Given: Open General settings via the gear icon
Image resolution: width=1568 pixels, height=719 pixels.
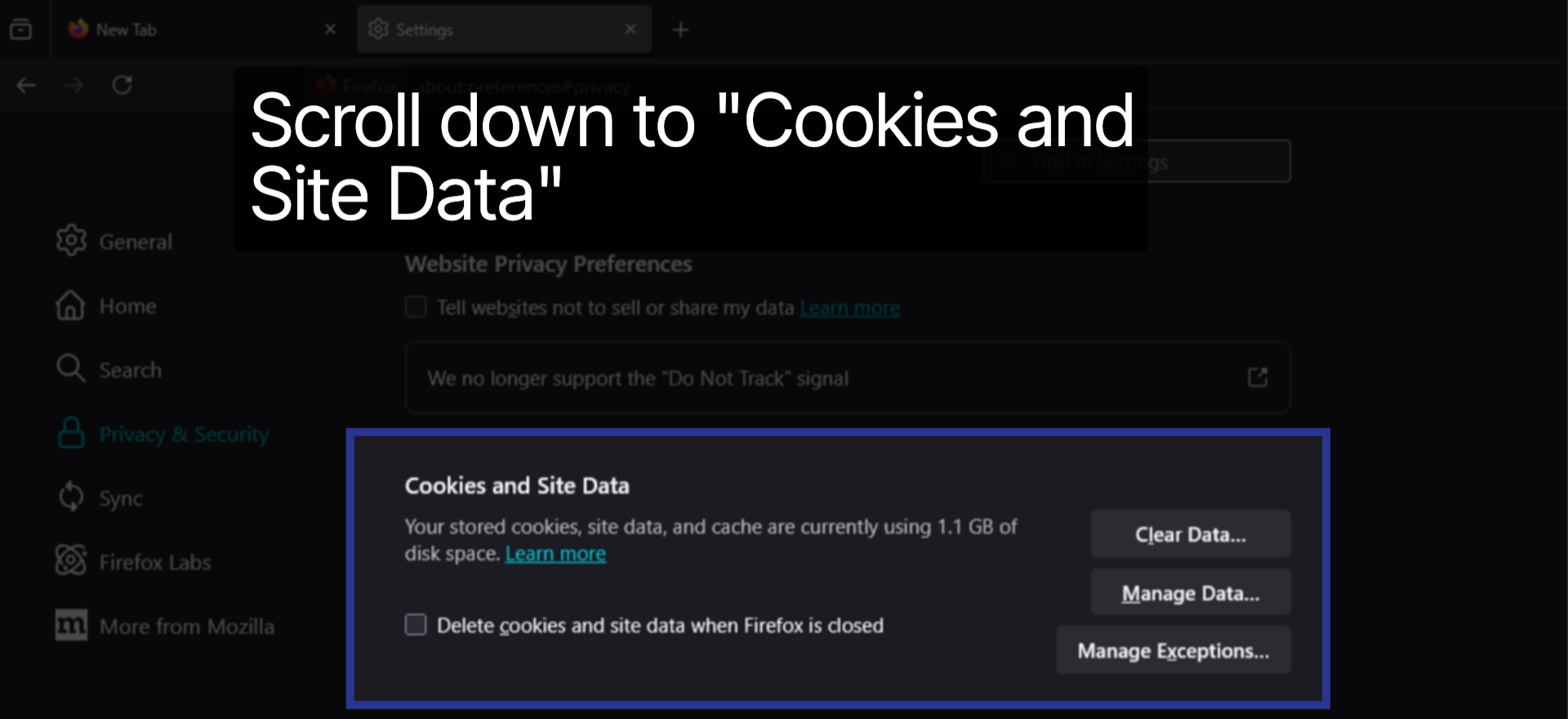Looking at the screenshot, I should 71,240.
